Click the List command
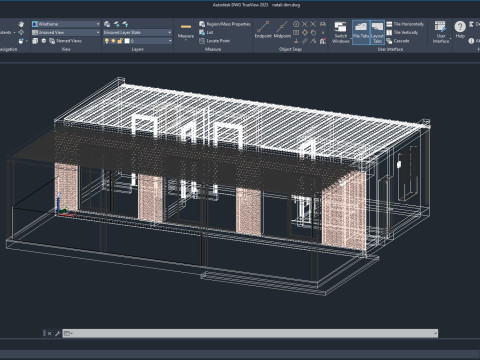This screenshot has height=360, width=480. pyautogui.click(x=206, y=32)
